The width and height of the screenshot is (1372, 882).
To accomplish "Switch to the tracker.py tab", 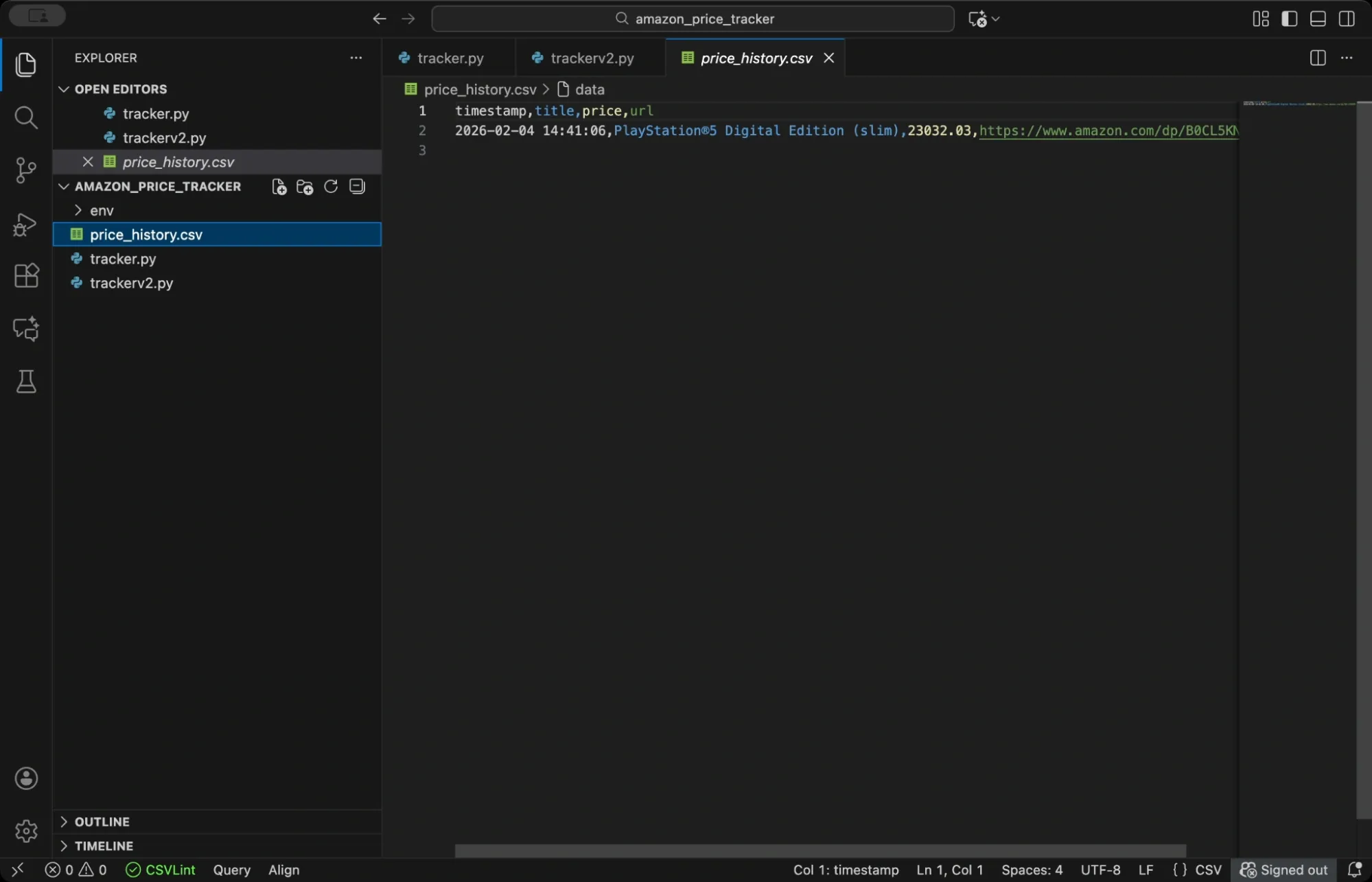I will (450, 58).
